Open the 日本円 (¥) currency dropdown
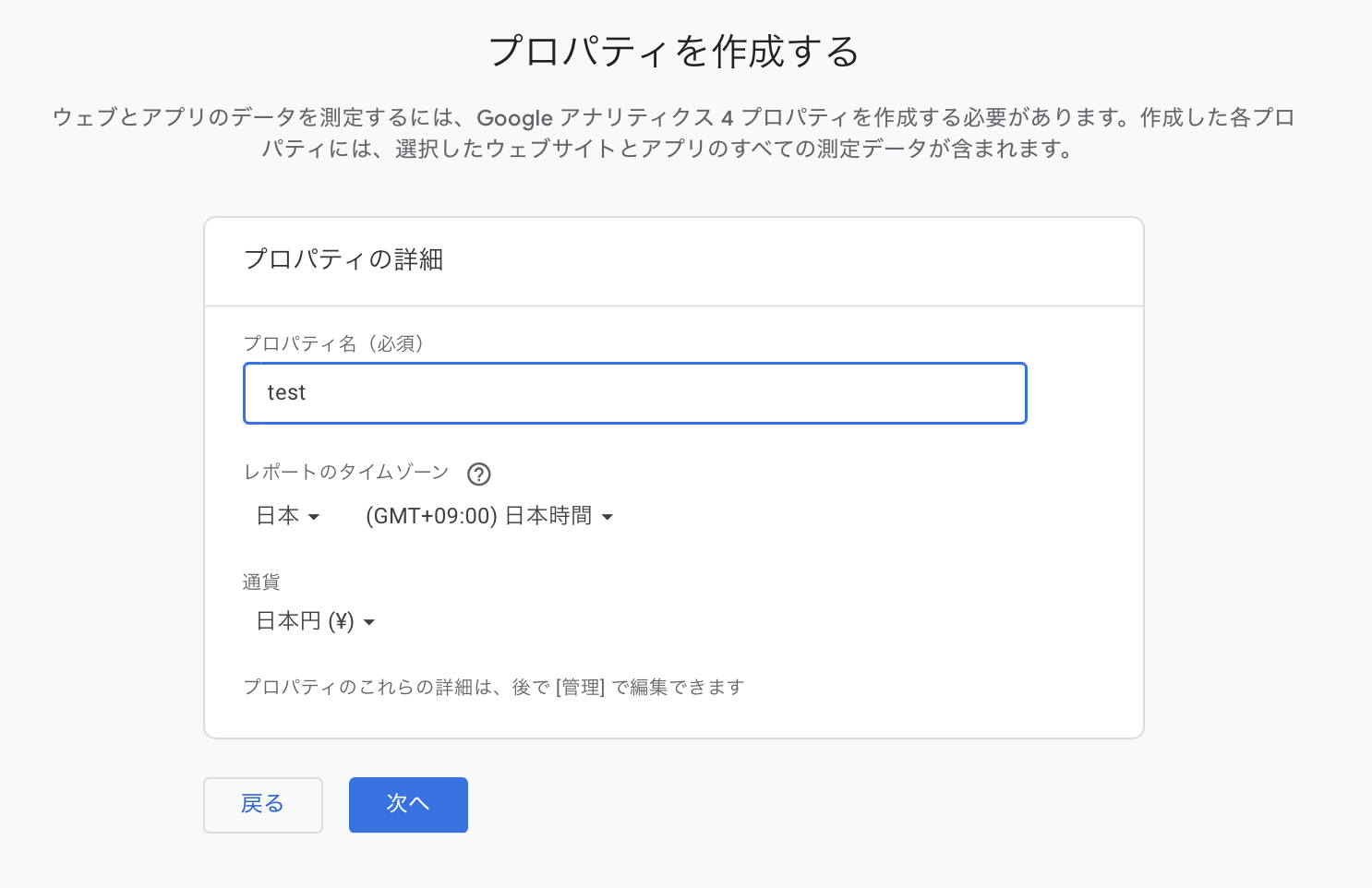Screen dimensions: 1372x888 pos(314,620)
